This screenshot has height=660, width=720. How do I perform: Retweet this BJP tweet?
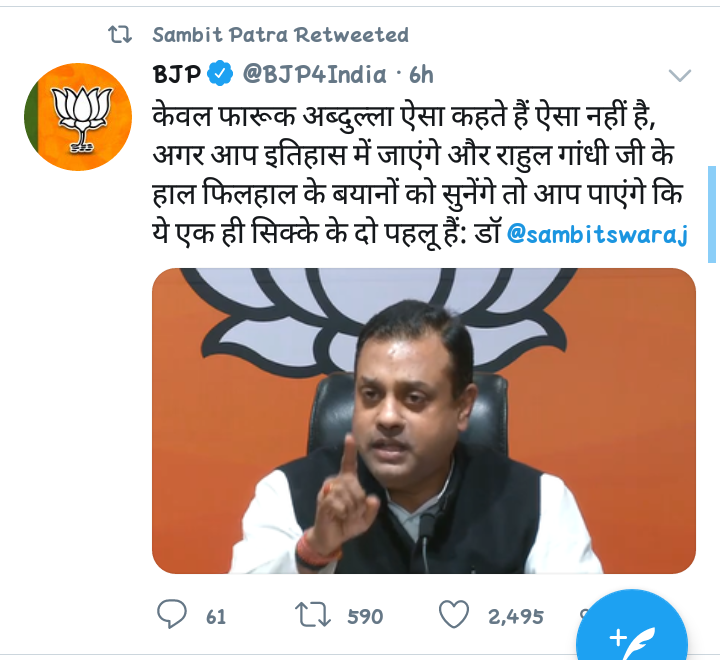point(313,615)
